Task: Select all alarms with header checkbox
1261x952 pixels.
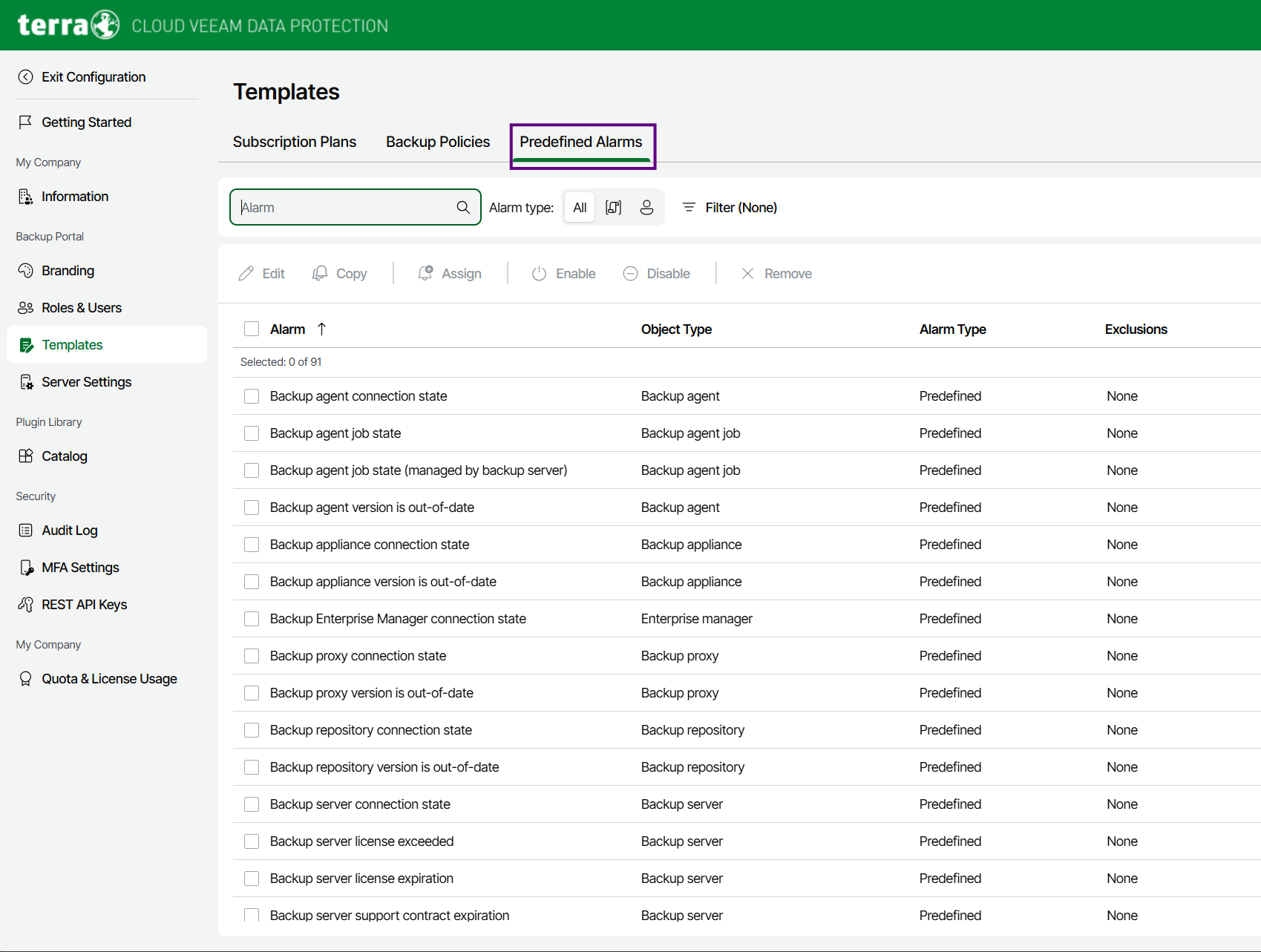Action: 252,329
